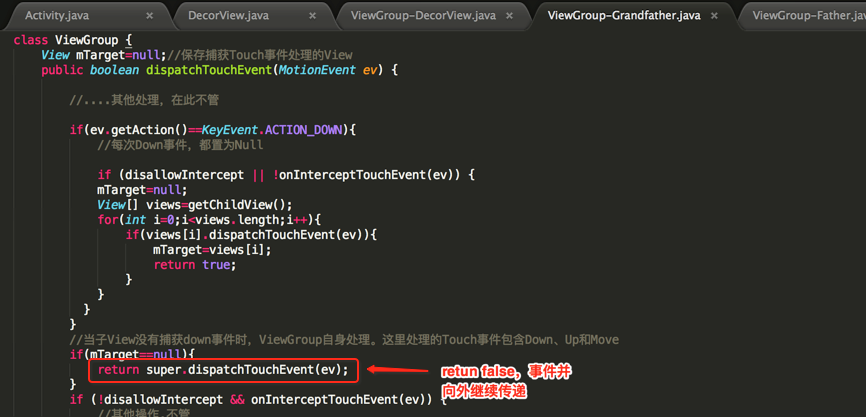
Task: Click the getChildView() assignment line
Action: pos(194,205)
